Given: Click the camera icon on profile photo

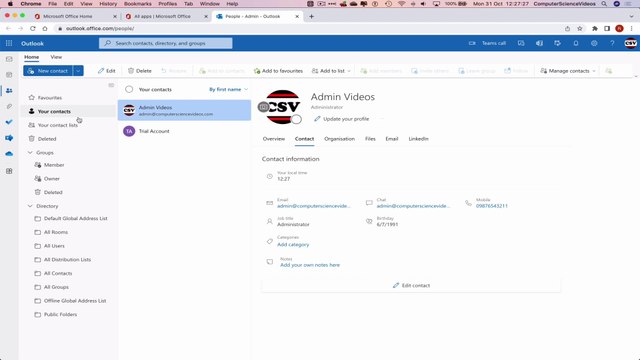Looking at the screenshot, I should point(263,107).
